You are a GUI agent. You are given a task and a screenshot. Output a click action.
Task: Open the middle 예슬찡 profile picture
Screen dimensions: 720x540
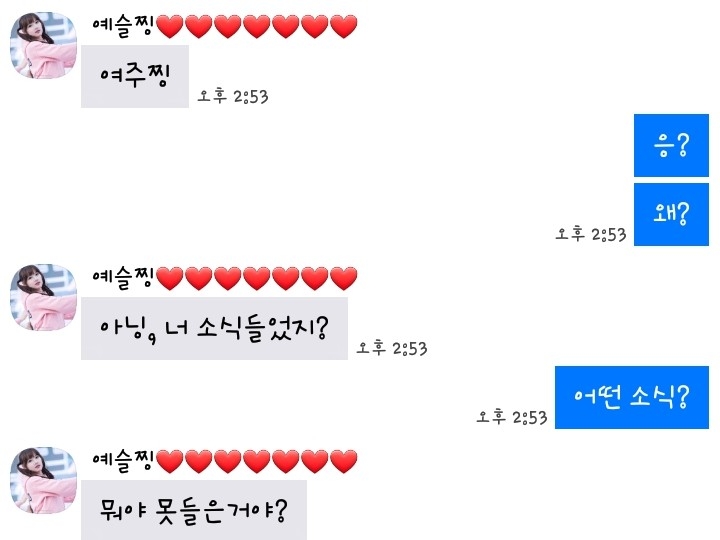coord(44,297)
